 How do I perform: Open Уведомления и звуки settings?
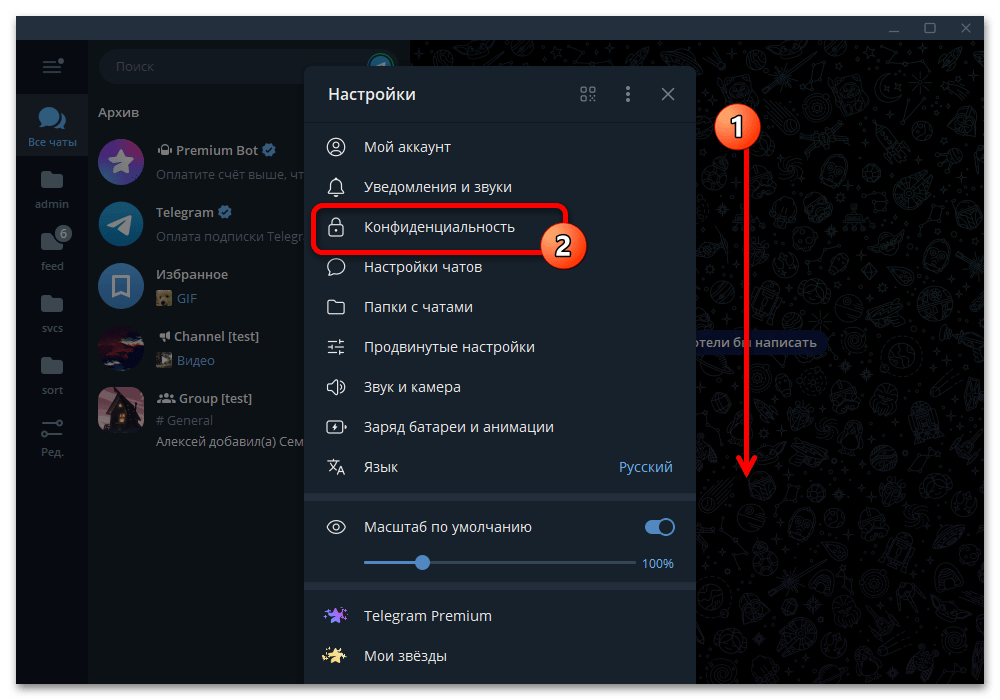[x=499, y=187]
